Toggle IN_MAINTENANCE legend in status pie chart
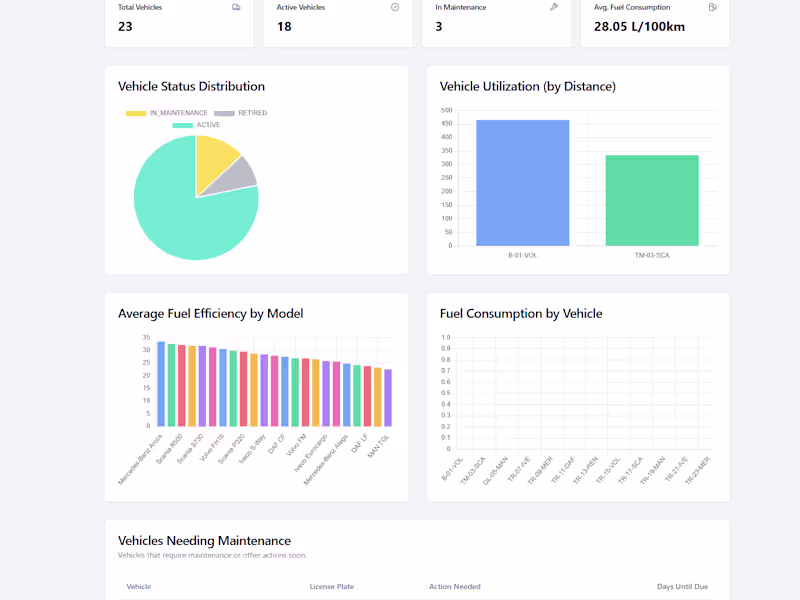The image size is (800, 600). [x=167, y=113]
